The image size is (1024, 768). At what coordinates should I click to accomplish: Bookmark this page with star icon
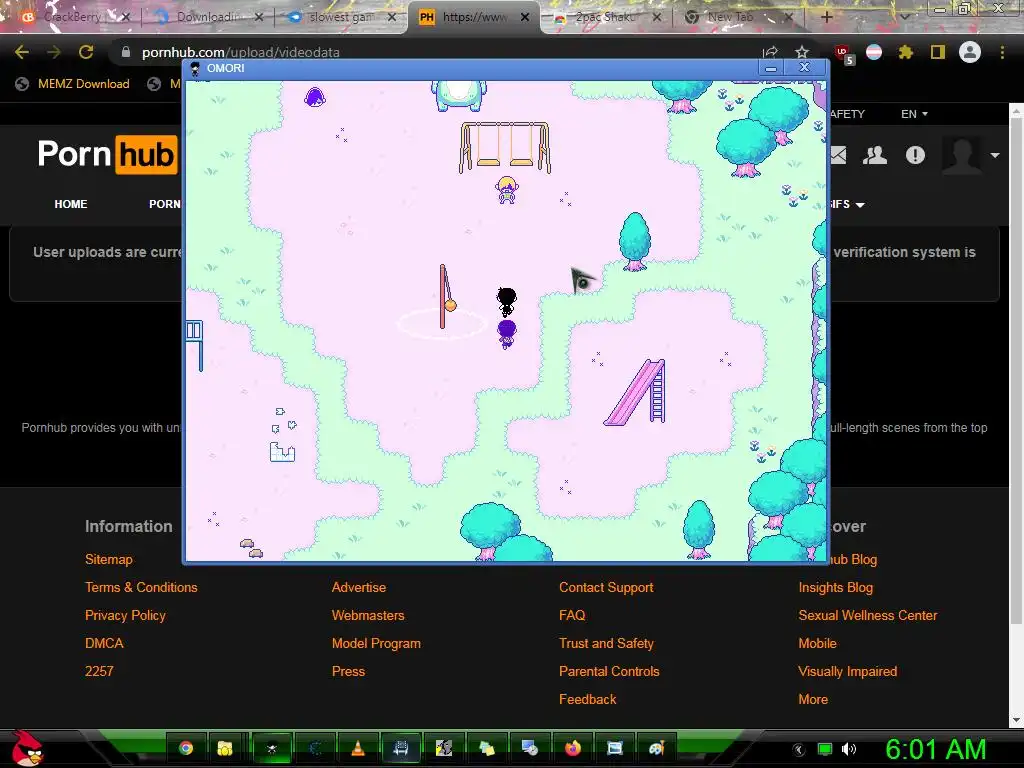(802, 52)
